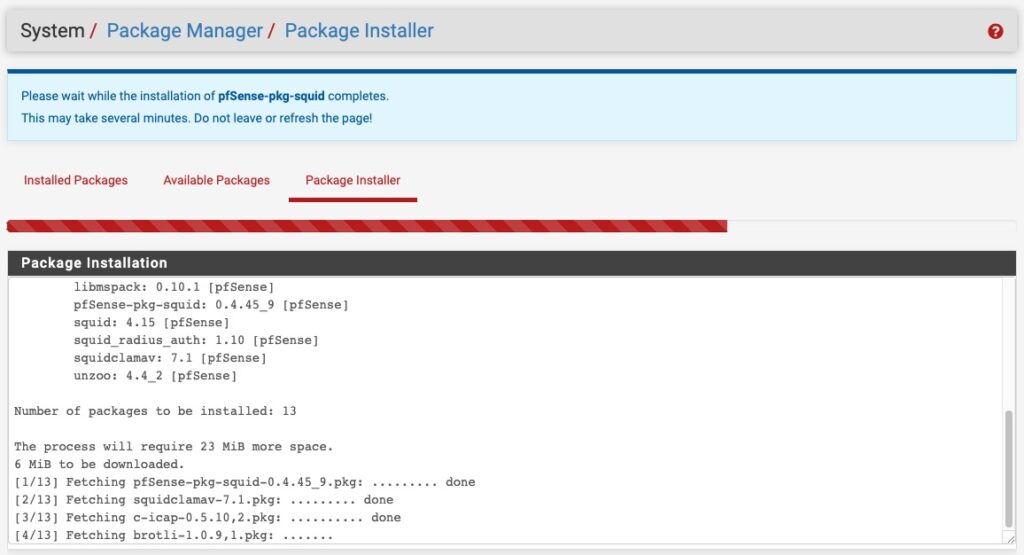Click the '[1/13] Fetching pfSense-pkg-squid' log line
Image resolution: width=1024 pixels, height=555 pixels.
tap(245, 482)
